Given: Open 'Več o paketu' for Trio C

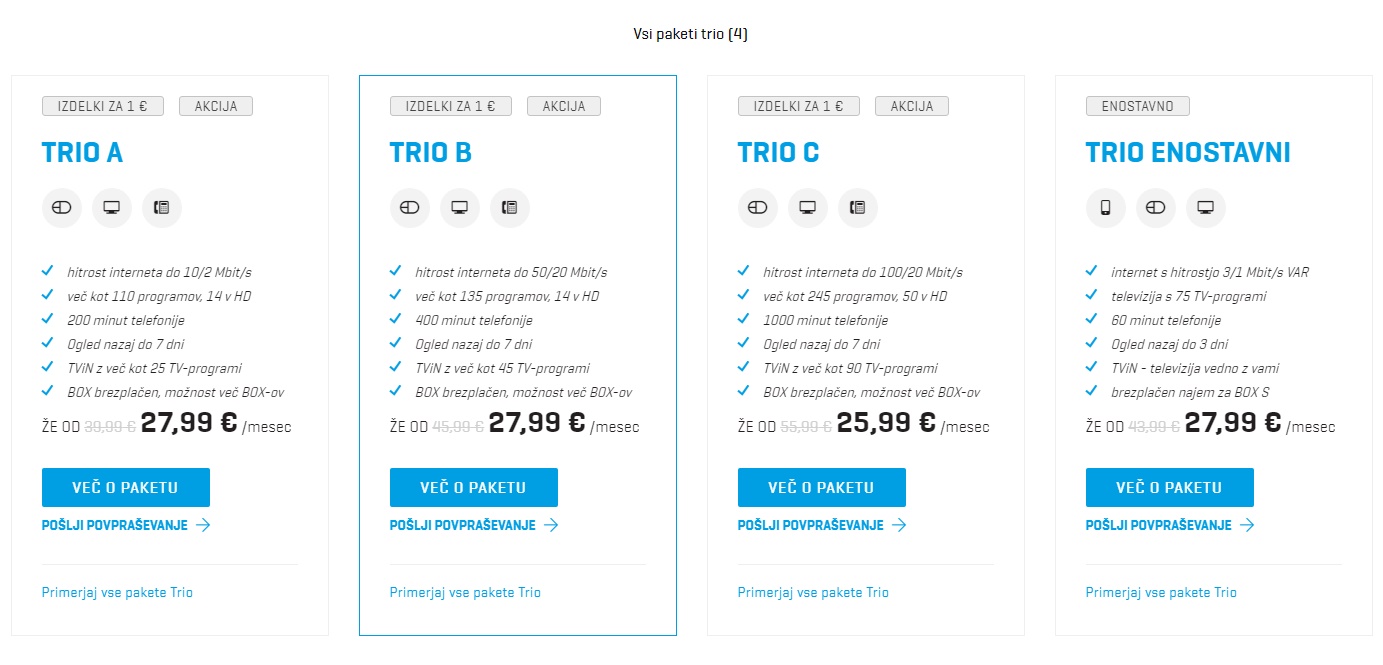Looking at the screenshot, I should pyautogui.click(x=822, y=487).
